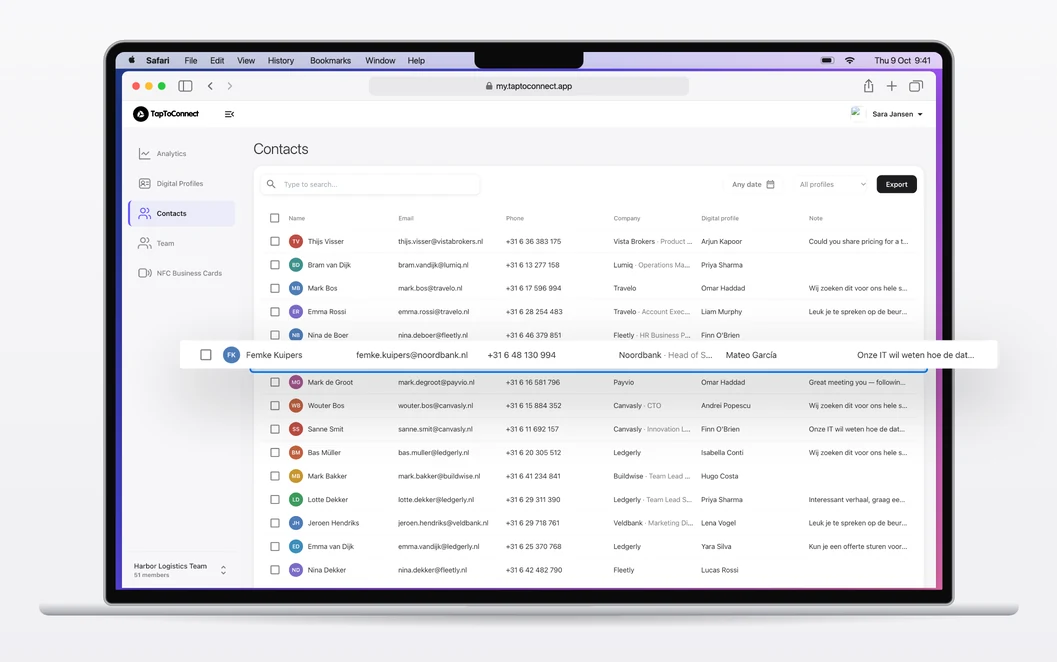
Task: Open the Safari File menu
Action: click(x=191, y=61)
